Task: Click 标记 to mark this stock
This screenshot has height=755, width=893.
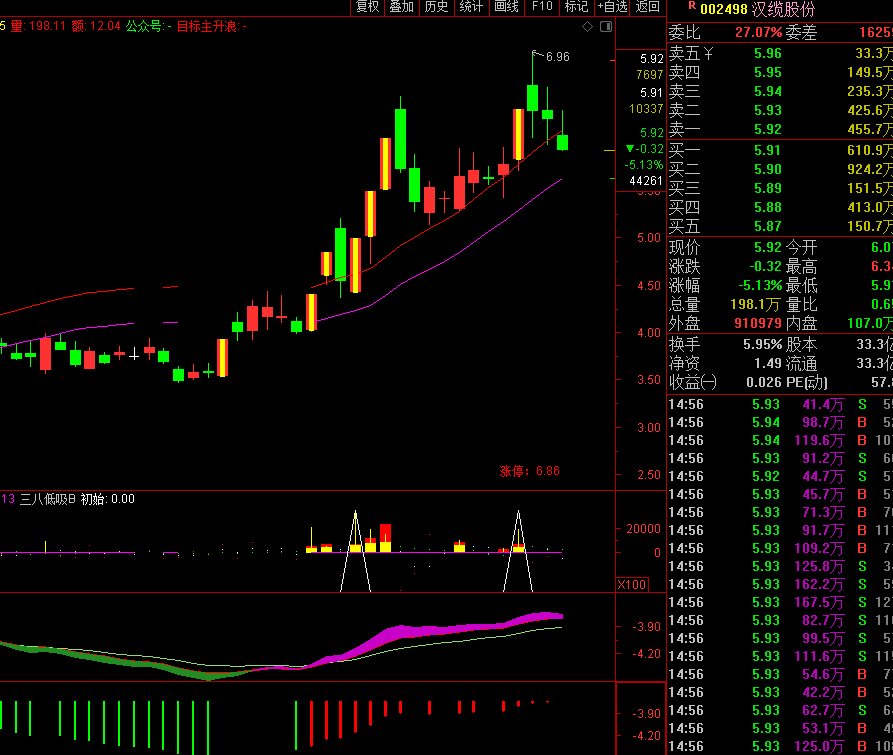Action: pos(576,7)
